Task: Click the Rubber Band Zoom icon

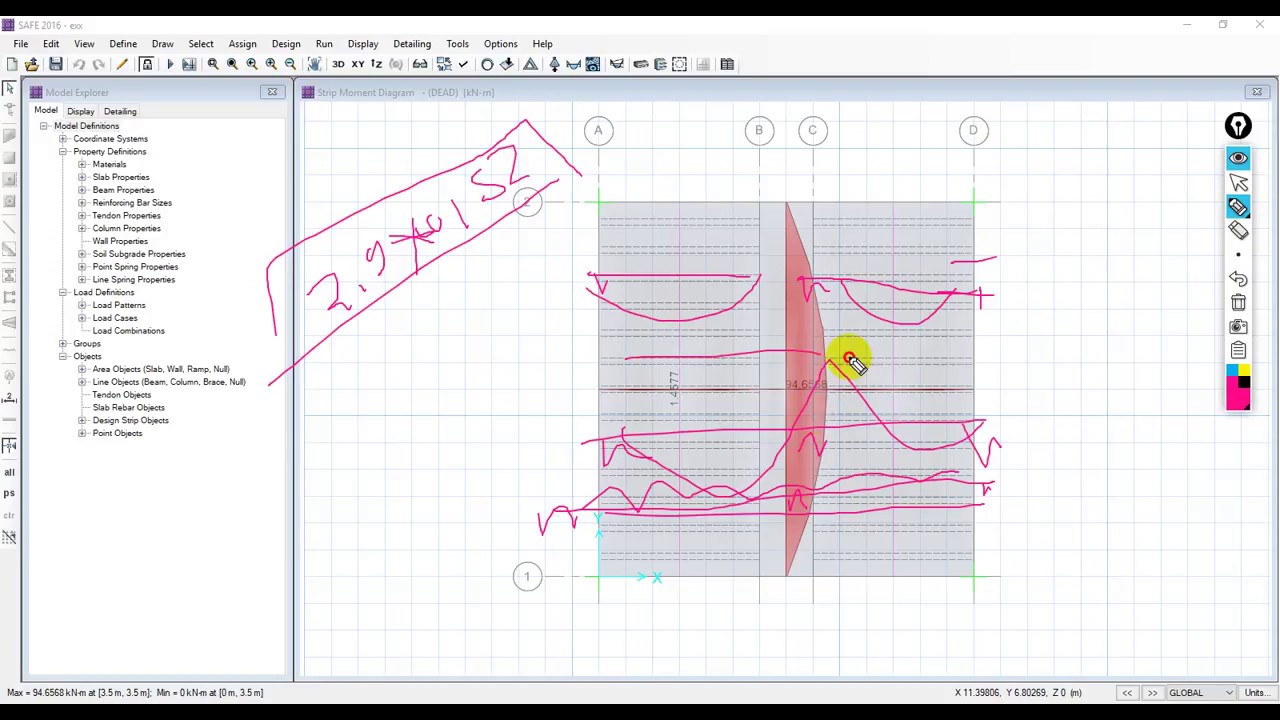Action: (213, 64)
